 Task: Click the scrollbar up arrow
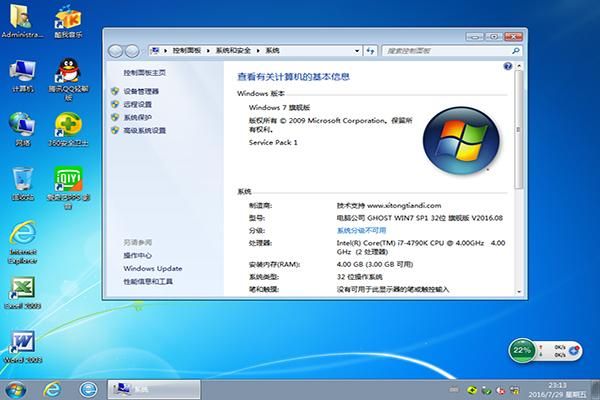coord(519,66)
